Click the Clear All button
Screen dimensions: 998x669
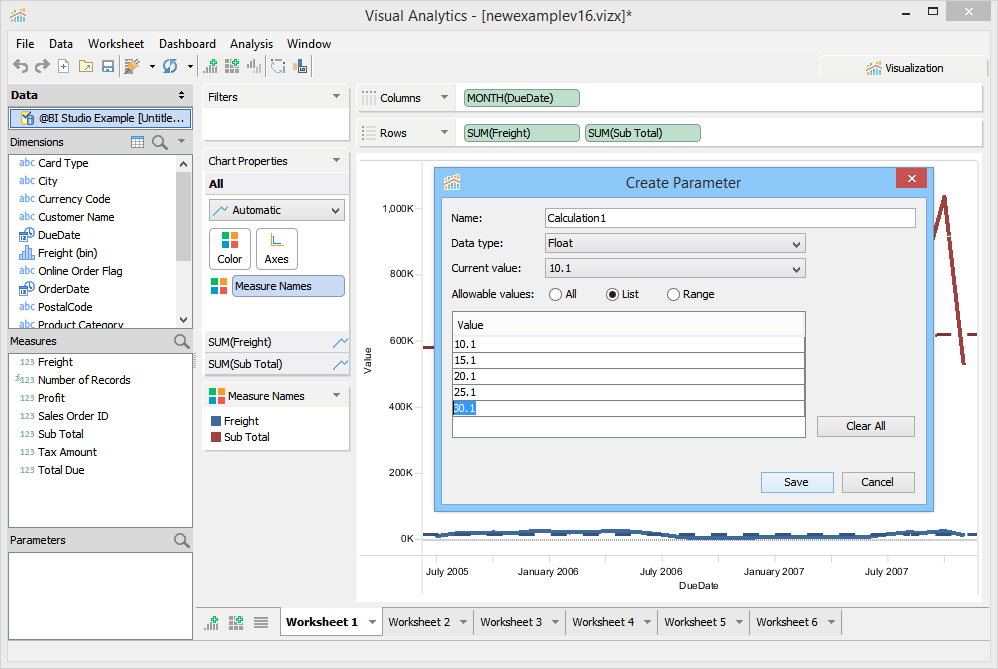pos(865,426)
